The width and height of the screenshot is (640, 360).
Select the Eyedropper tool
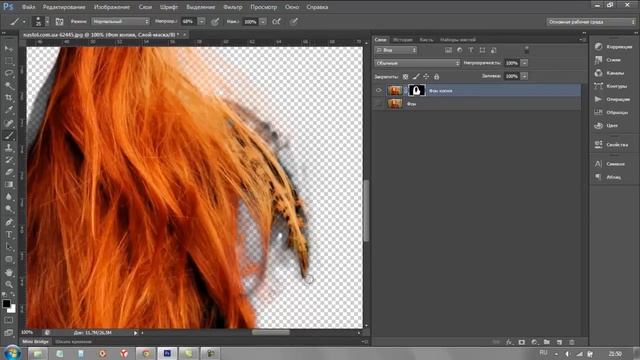pyautogui.click(x=9, y=110)
